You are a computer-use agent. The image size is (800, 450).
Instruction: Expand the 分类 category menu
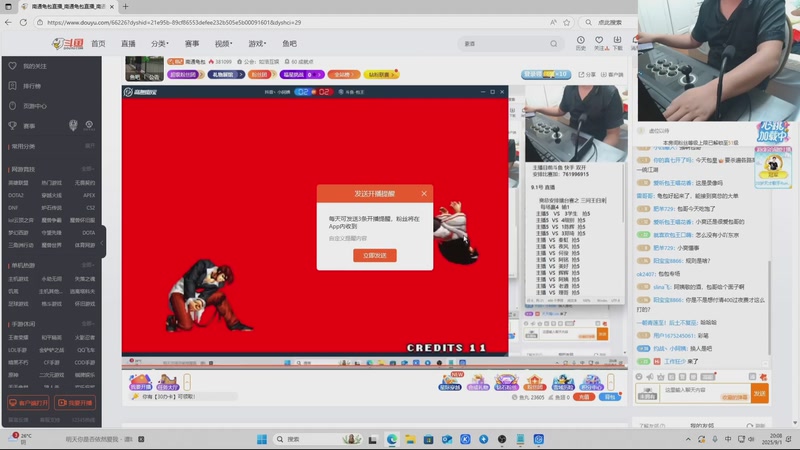tap(159, 44)
